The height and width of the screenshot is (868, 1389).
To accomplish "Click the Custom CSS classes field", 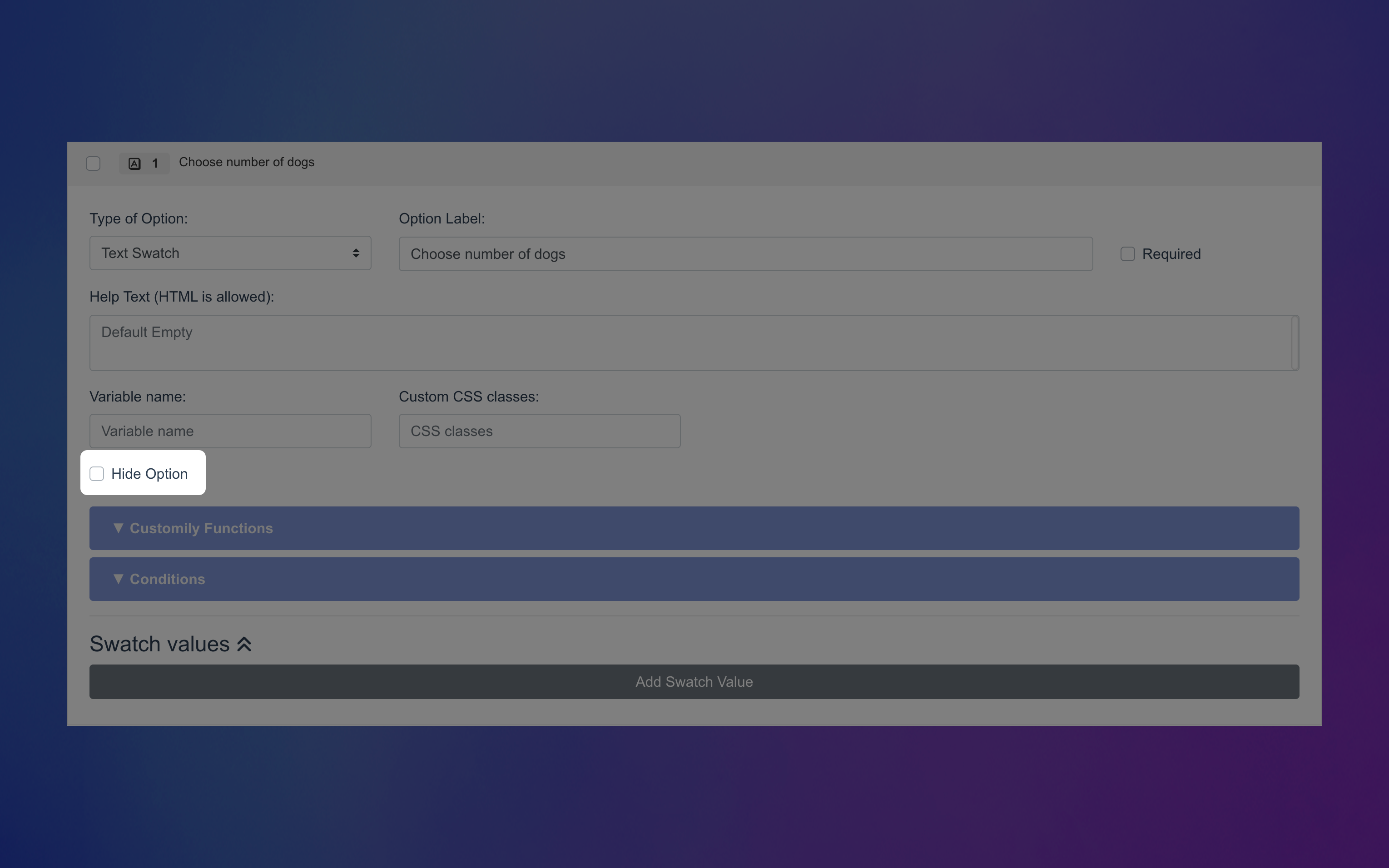I will pyautogui.click(x=539, y=431).
